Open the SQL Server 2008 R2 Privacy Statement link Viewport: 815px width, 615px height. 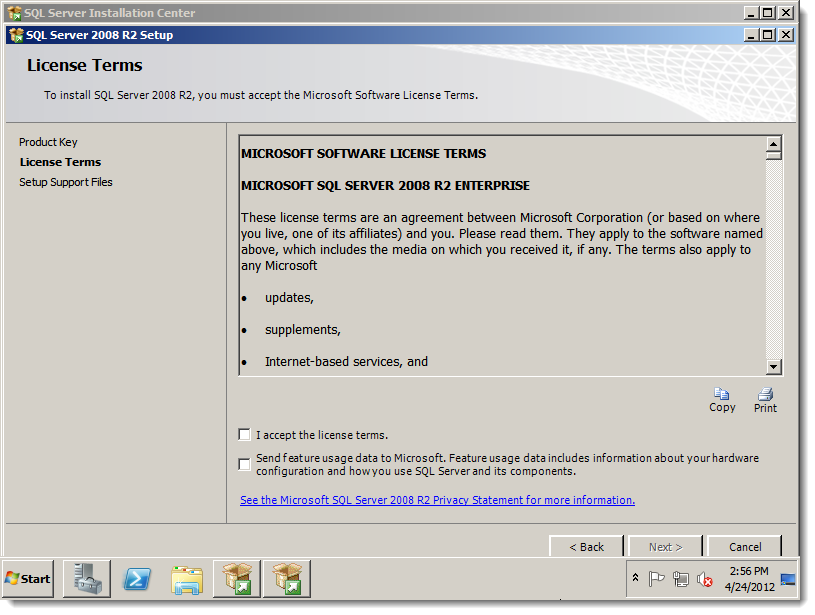pos(437,500)
